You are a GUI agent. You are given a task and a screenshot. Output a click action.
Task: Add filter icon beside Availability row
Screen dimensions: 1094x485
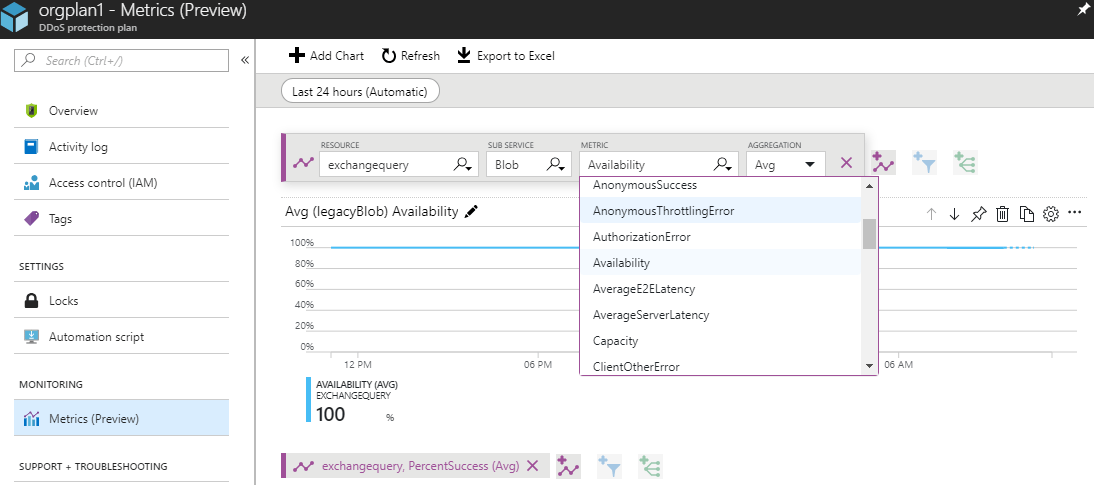coord(924,163)
